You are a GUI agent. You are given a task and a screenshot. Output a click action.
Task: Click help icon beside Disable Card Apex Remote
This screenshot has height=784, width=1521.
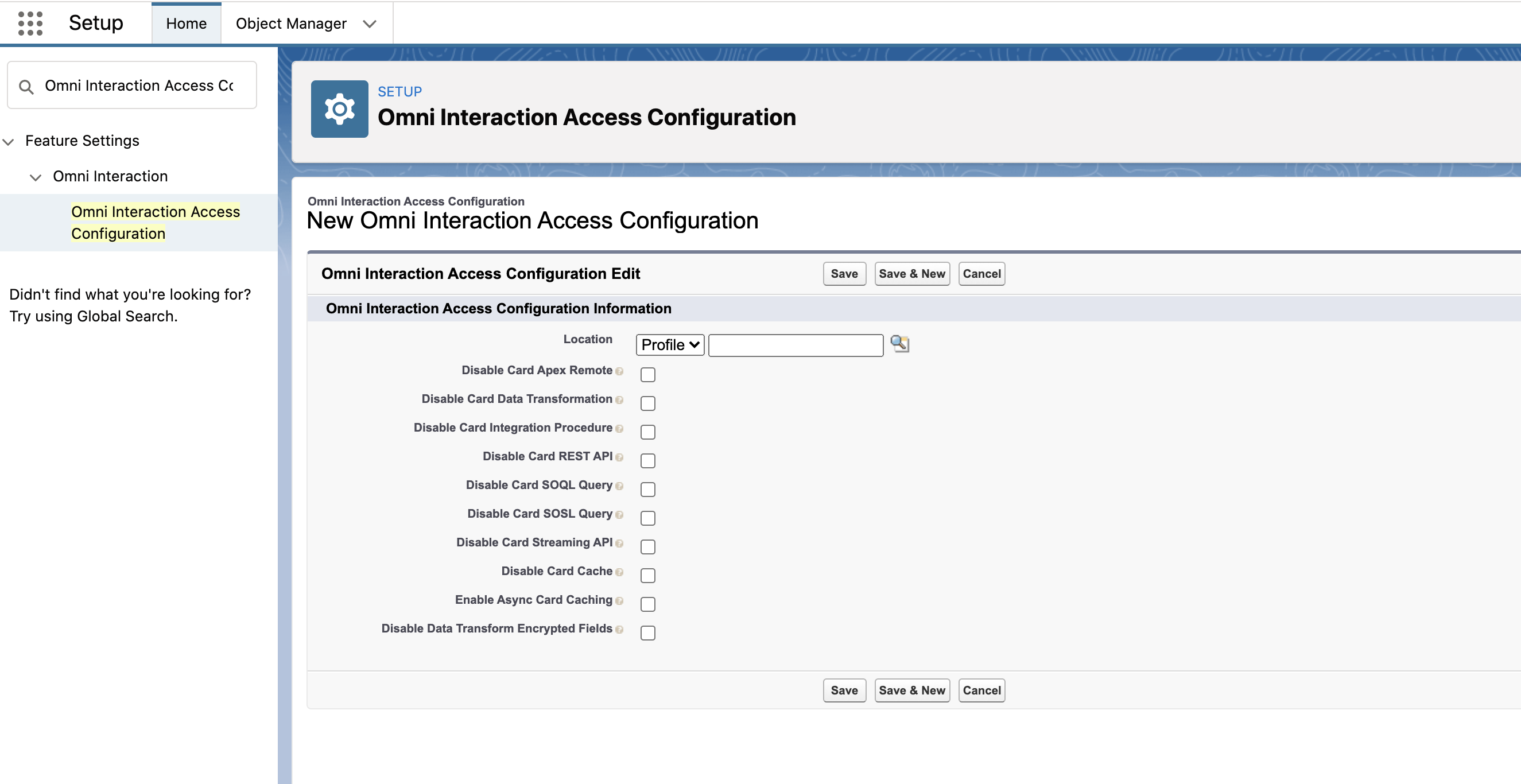[619, 371]
